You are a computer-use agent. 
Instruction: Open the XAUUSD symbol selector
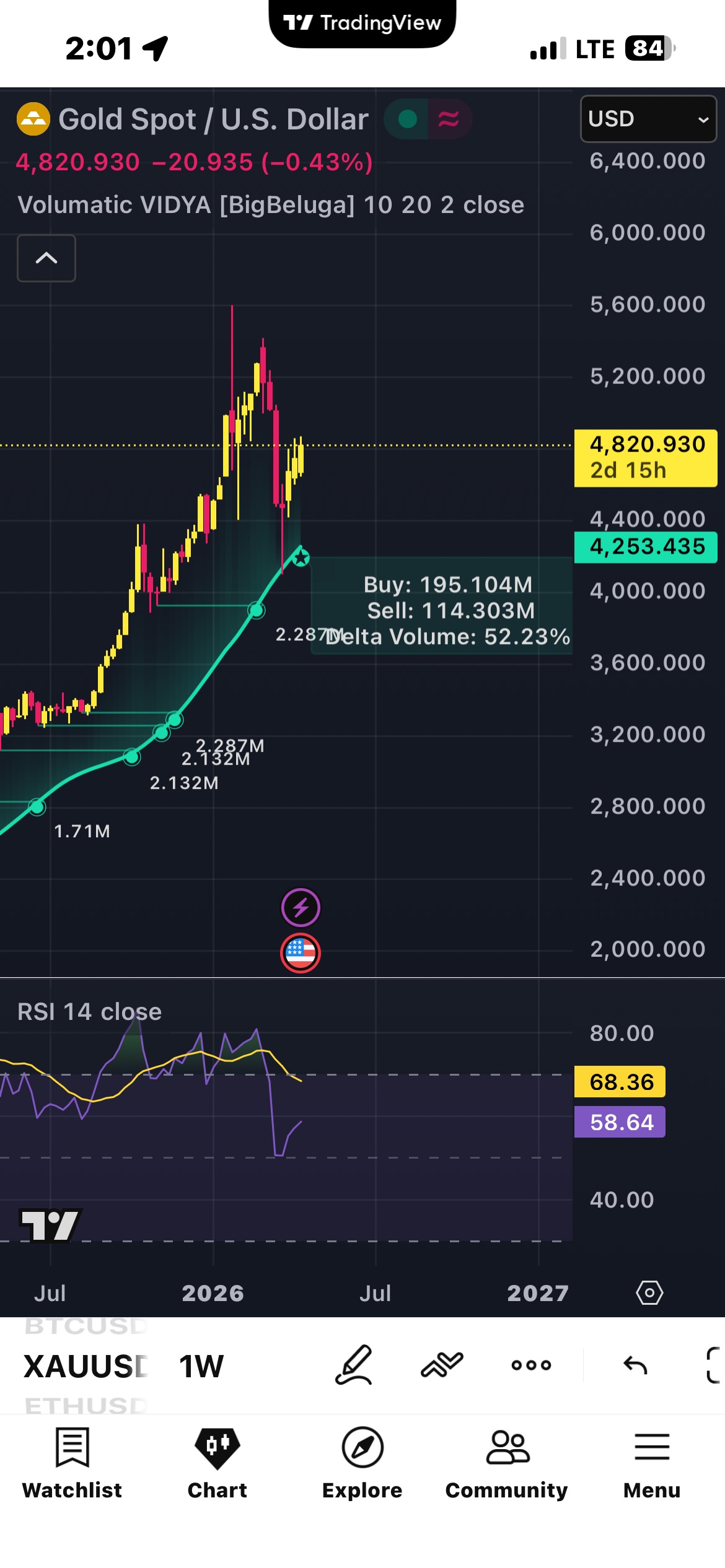point(85,1365)
